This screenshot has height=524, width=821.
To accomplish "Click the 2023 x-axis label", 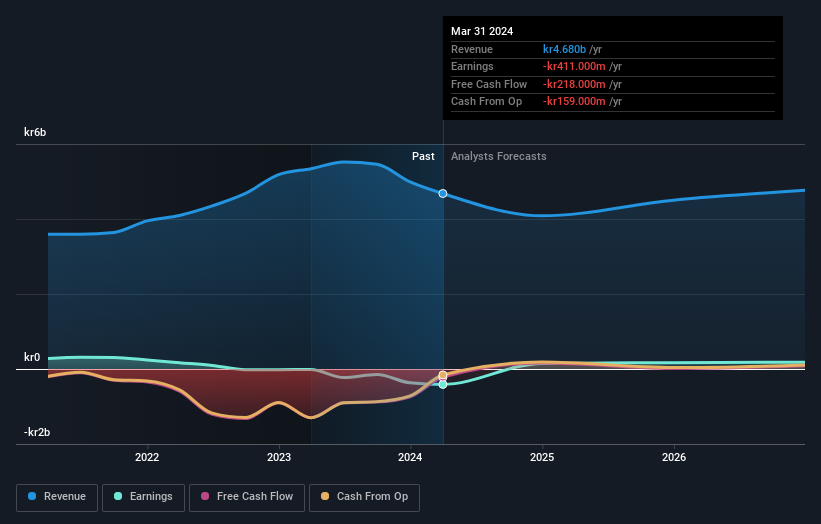I will coord(279,457).
